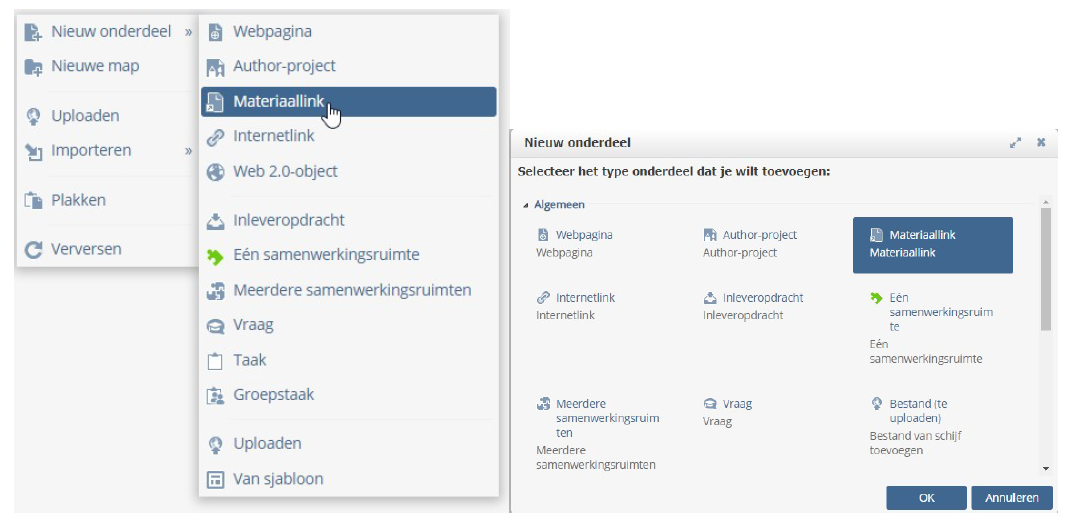
Task: Click the dialog's vertical scrollbar thumb
Action: (x=1045, y=269)
